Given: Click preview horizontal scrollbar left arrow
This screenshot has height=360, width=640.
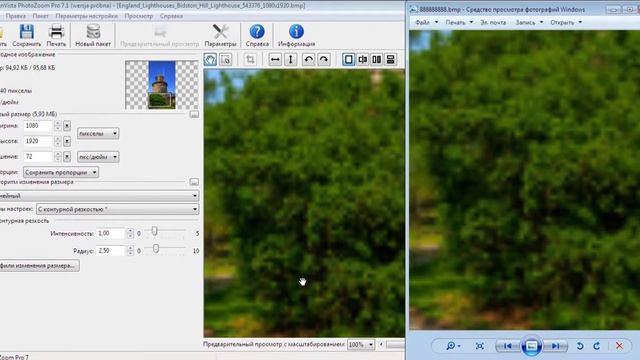Looking at the screenshot, I should tap(381, 344).
